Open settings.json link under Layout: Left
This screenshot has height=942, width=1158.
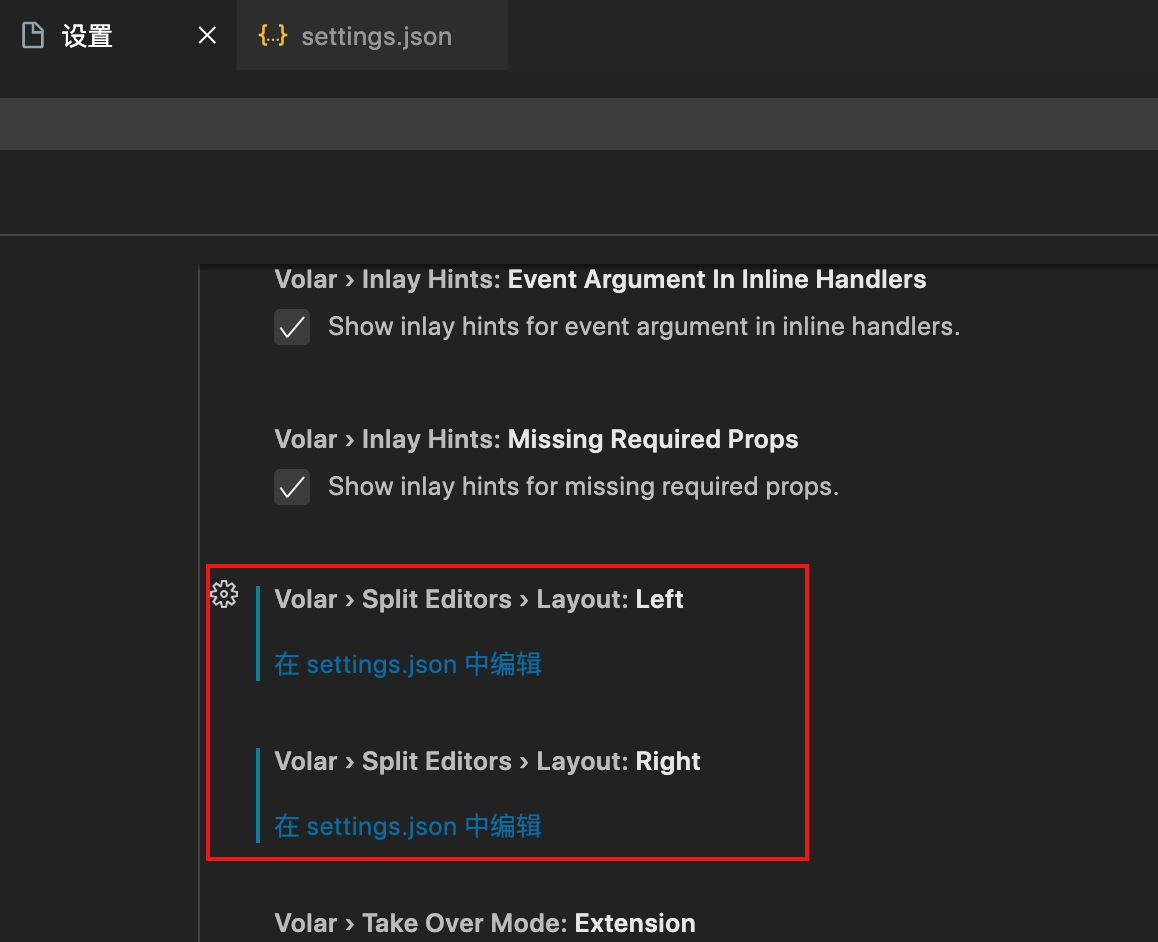408,664
